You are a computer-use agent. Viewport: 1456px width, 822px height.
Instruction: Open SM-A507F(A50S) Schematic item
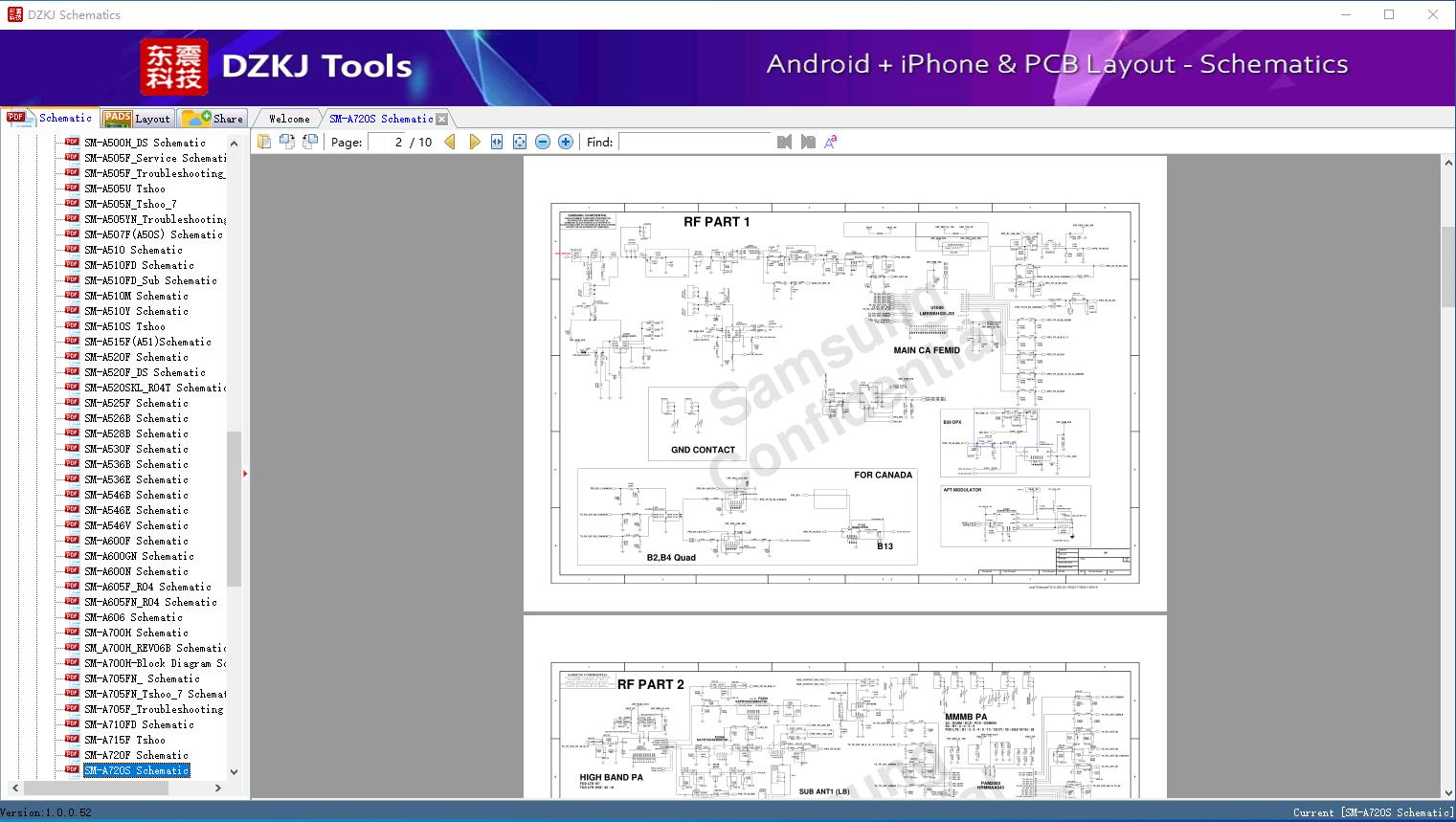(x=153, y=234)
